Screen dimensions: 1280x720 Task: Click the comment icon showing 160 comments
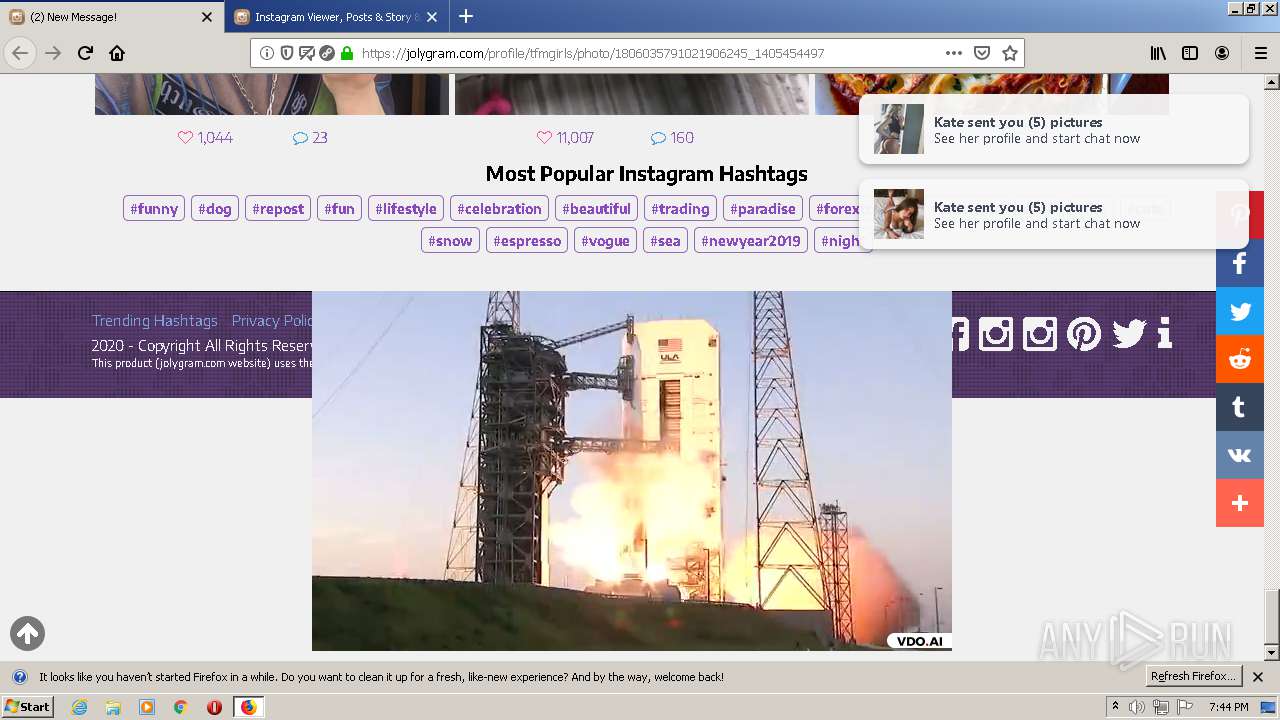tap(658, 138)
